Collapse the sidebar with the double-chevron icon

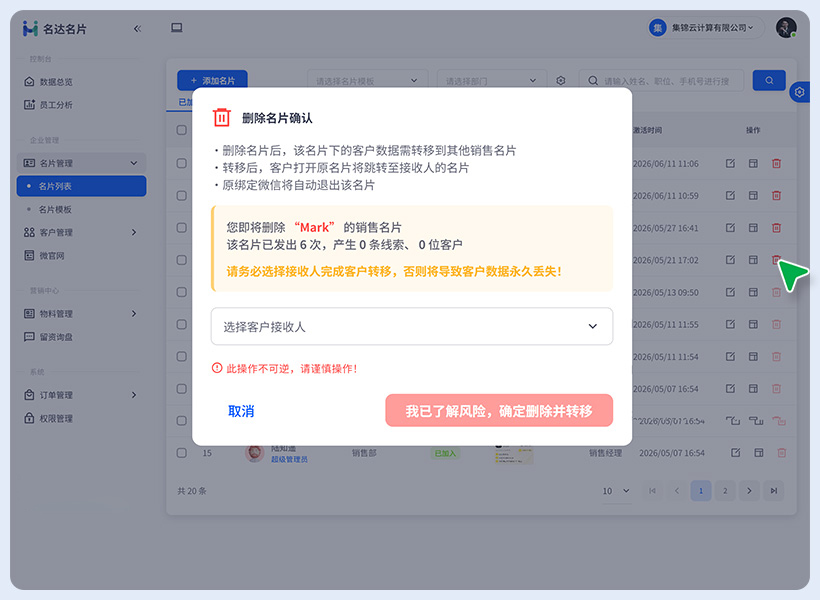[138, 29]
